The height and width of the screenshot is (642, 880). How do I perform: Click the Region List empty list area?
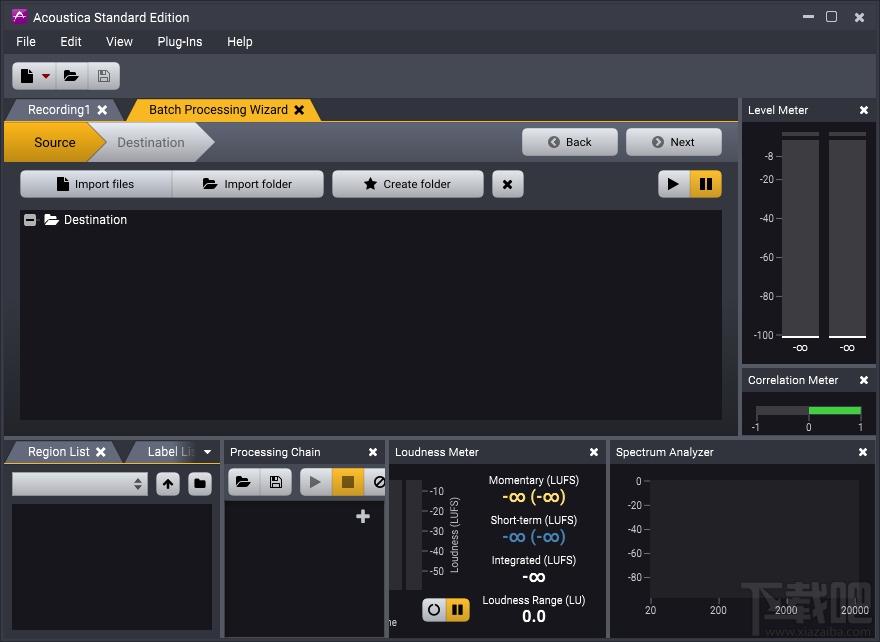tap(112, 567)
